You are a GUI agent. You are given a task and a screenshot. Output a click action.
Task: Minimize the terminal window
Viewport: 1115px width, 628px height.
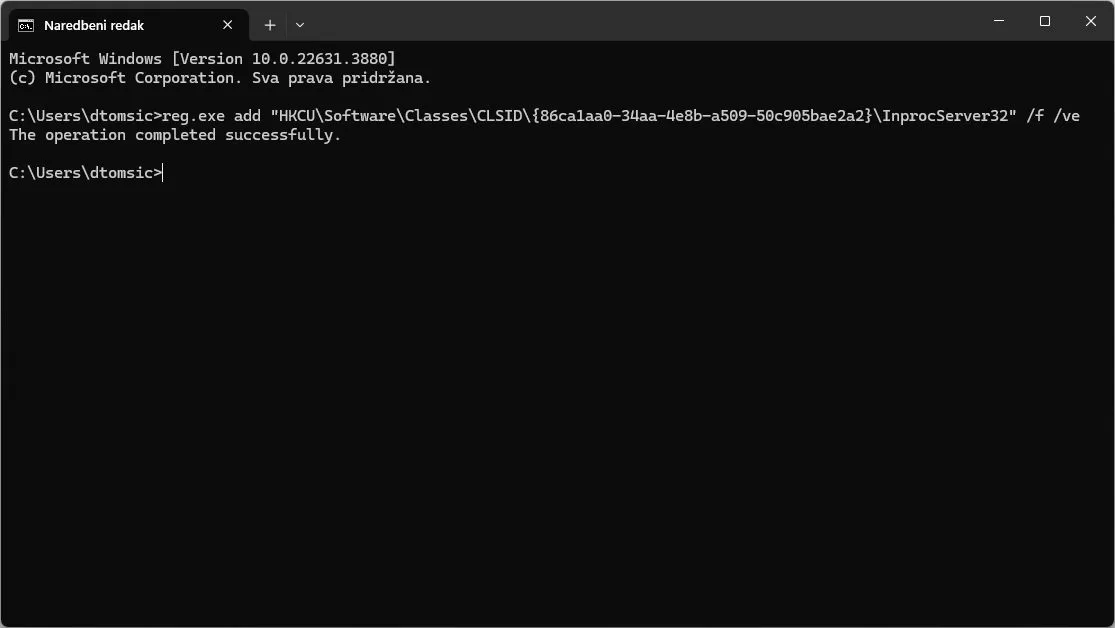point(999,21)
